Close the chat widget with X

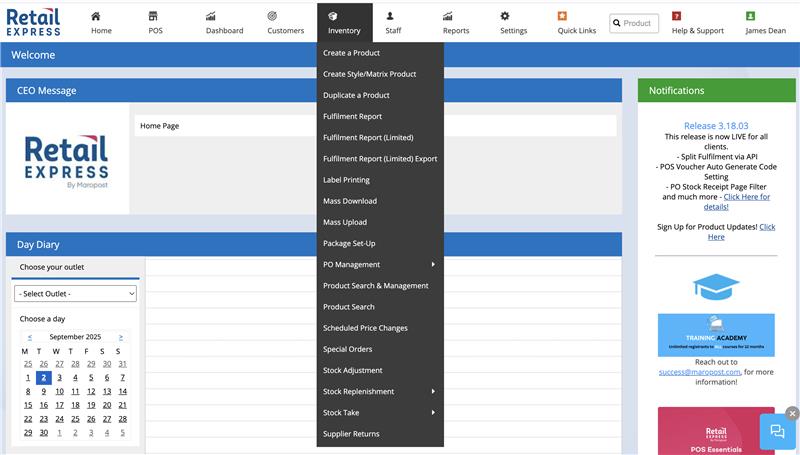(792, 414)
